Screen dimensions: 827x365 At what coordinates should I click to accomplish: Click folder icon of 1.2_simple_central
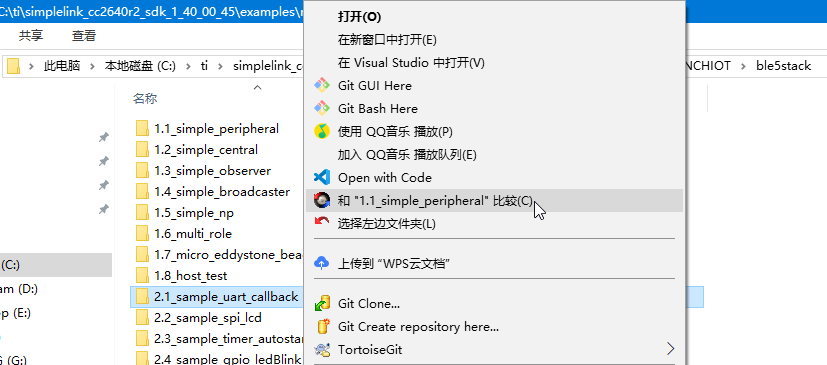point(142,150)
